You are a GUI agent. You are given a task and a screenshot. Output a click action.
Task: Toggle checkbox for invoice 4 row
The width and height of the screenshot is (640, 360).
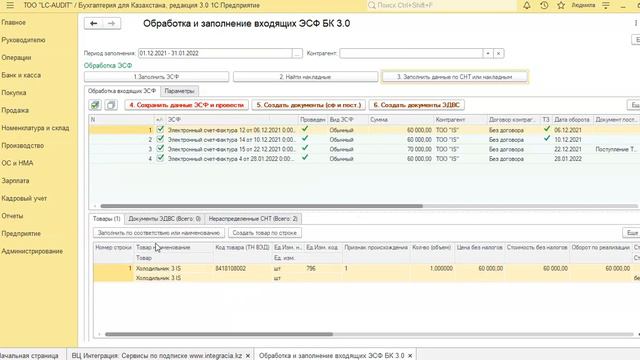coord(160,158)
